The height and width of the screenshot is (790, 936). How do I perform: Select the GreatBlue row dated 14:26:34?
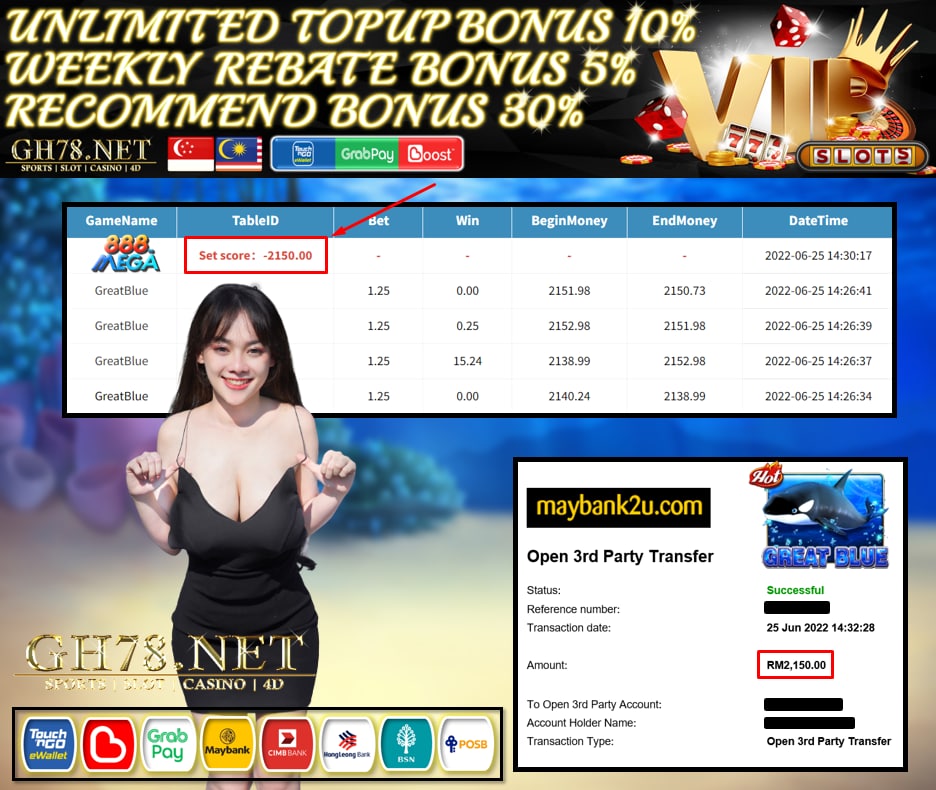click(x=480, y=396)
